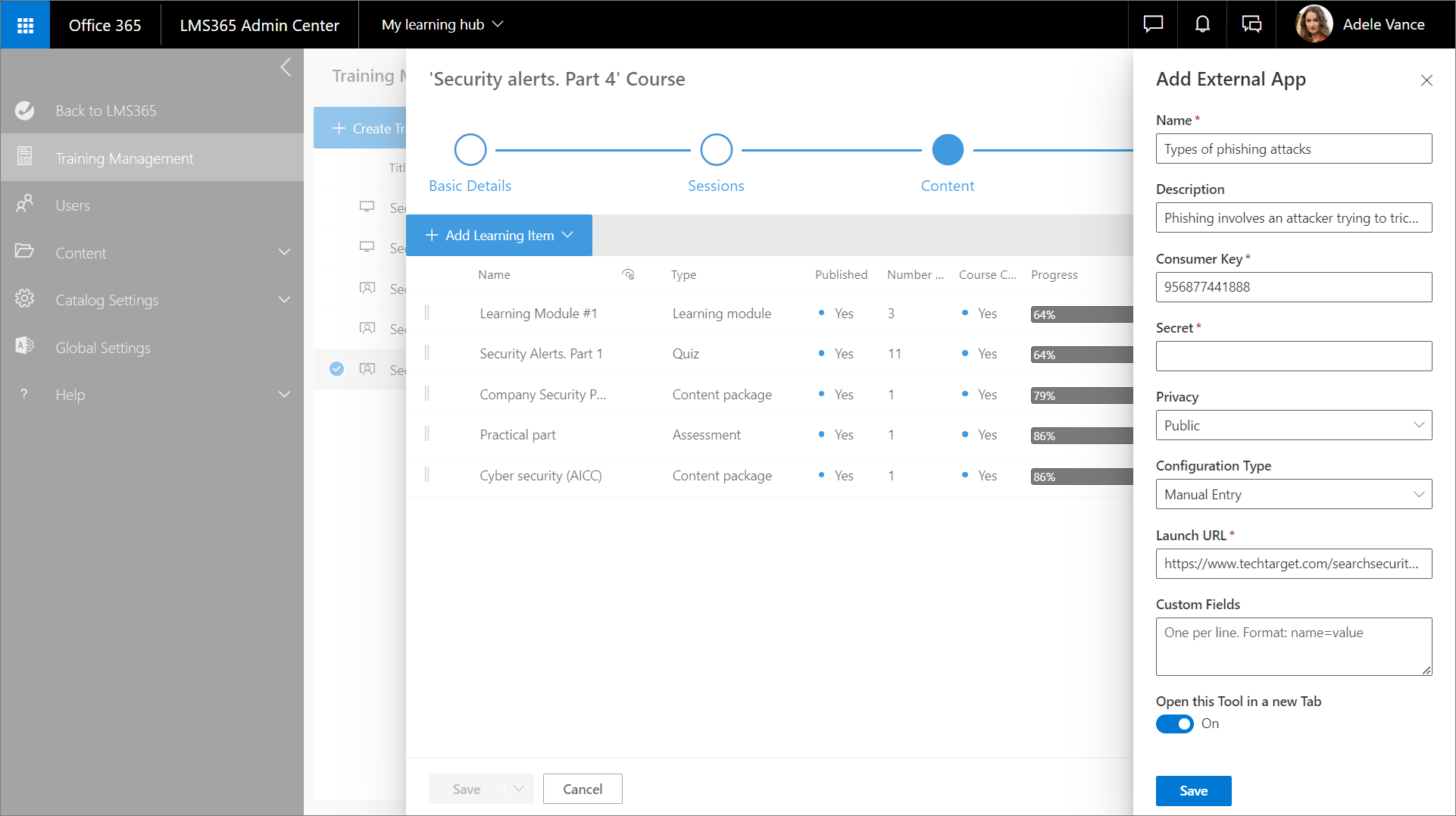Viewport: 1456px width, 816px height.
Task: Toggle off Open this Tool in new Tab
Action: coord(1174,724)
